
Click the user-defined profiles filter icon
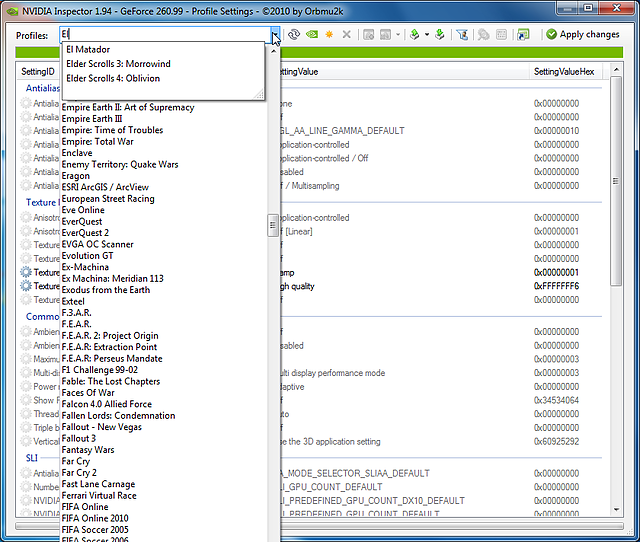(462, 35)
